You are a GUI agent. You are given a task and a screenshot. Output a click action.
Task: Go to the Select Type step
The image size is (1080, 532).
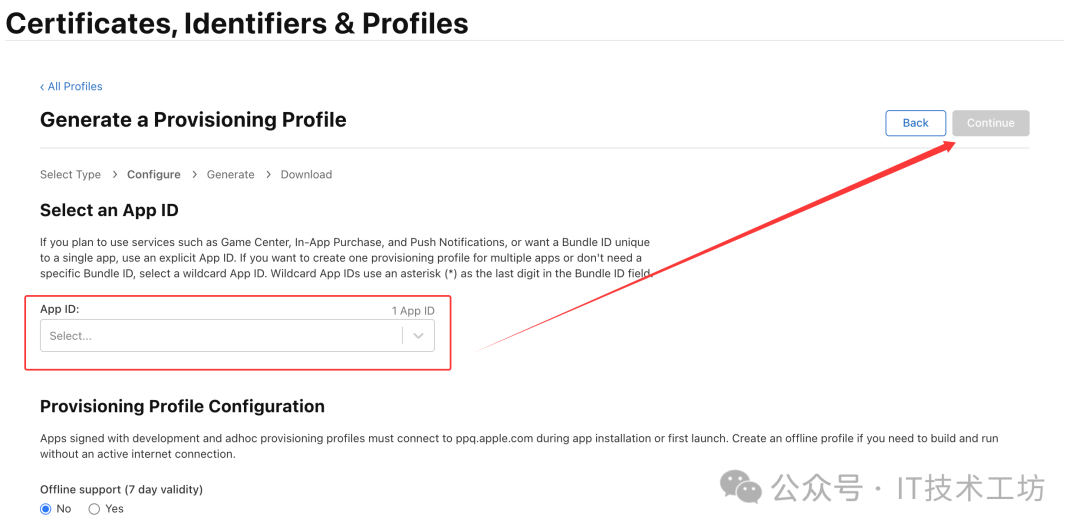coord(70,174)
